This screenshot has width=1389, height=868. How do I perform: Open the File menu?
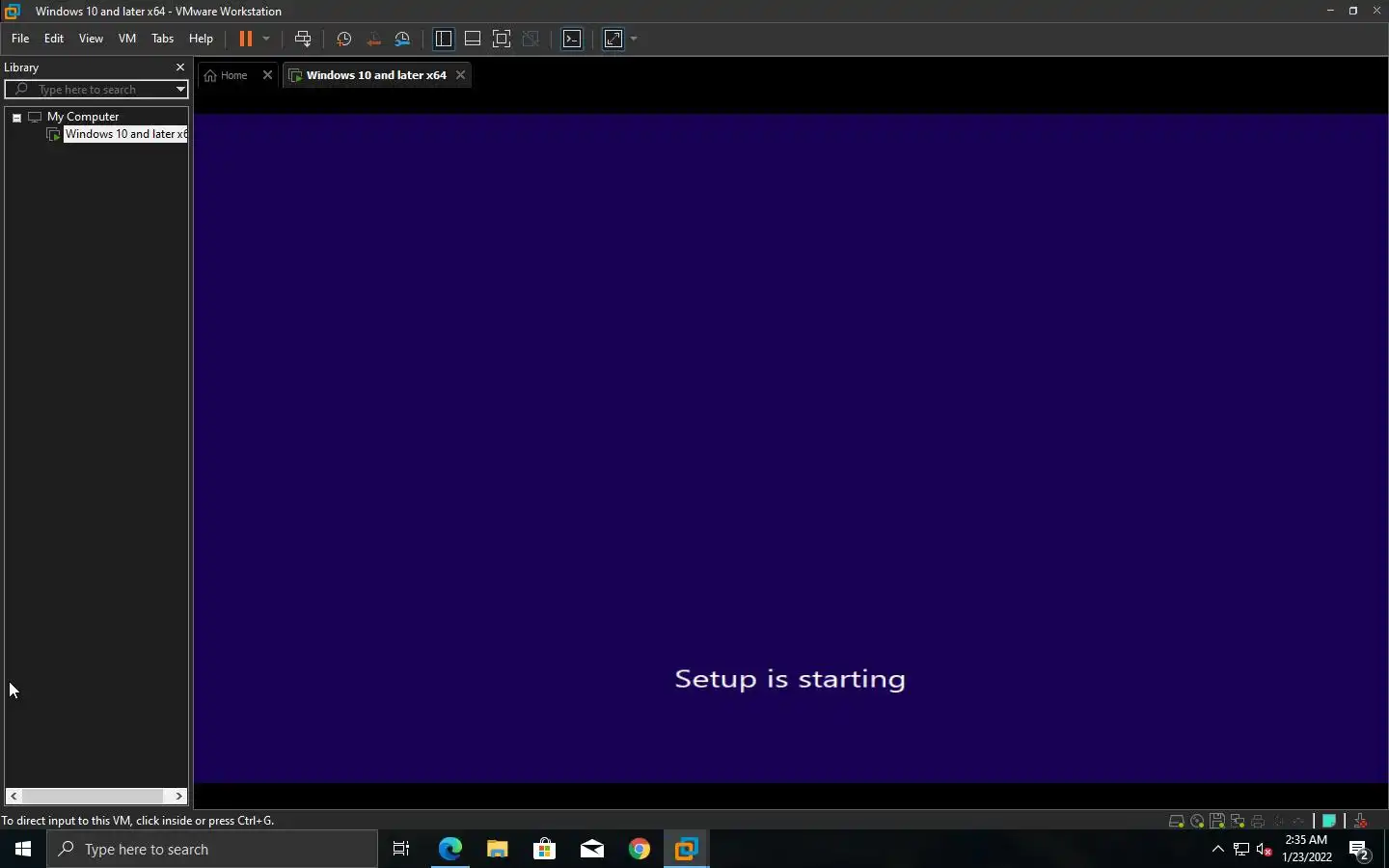point(20,39)
